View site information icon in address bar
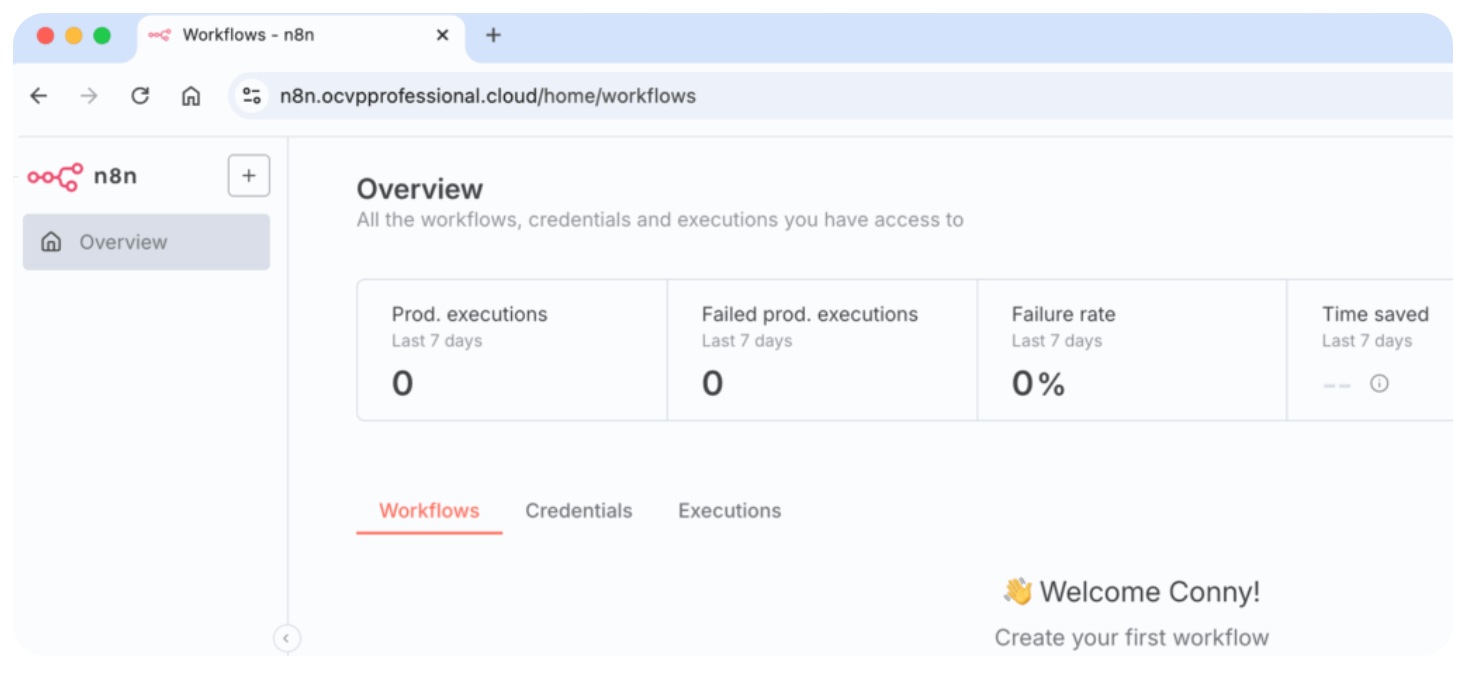Image resolution: width=1458 pixels, height=680 pixels. 252,96
